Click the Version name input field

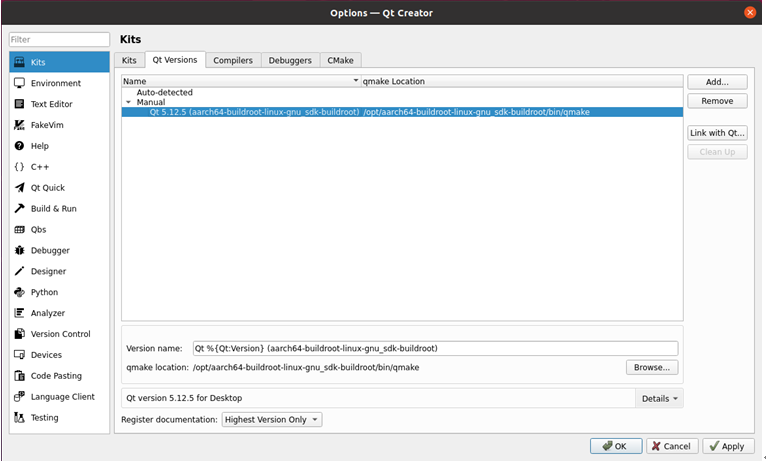tap(435, 348)
